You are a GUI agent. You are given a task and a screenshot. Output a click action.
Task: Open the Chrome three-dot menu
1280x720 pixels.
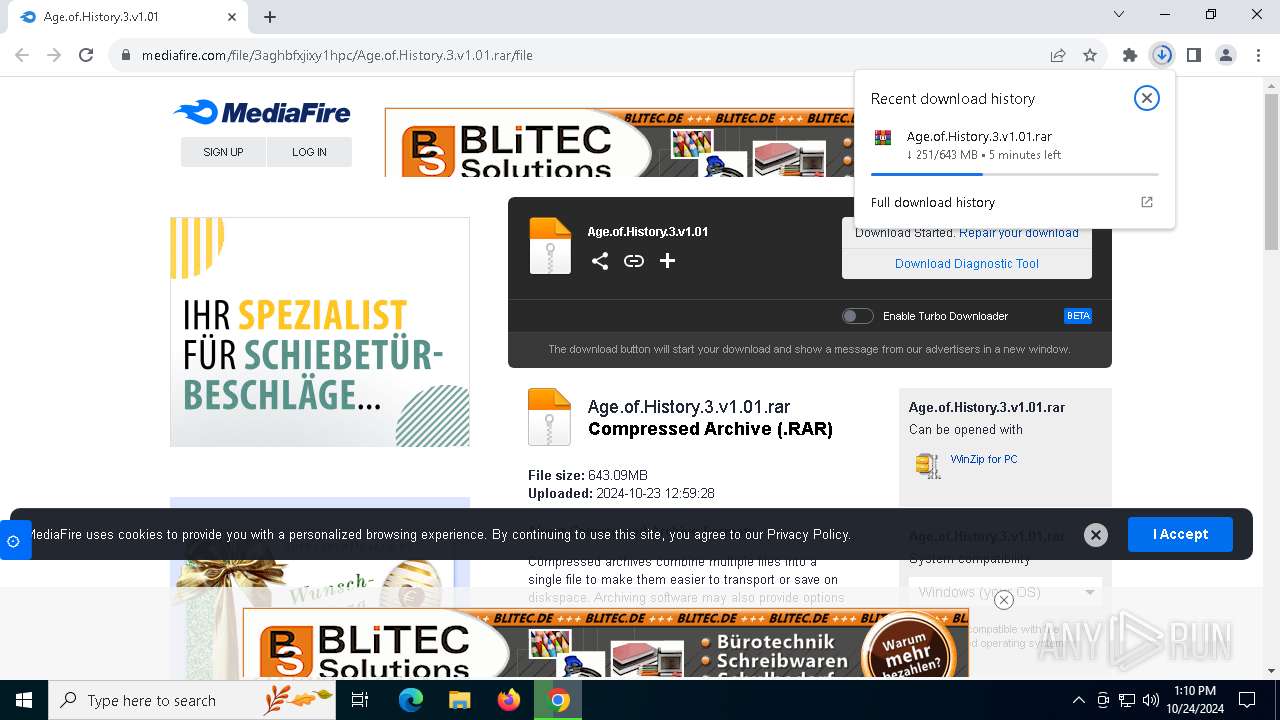(1258, 55)
